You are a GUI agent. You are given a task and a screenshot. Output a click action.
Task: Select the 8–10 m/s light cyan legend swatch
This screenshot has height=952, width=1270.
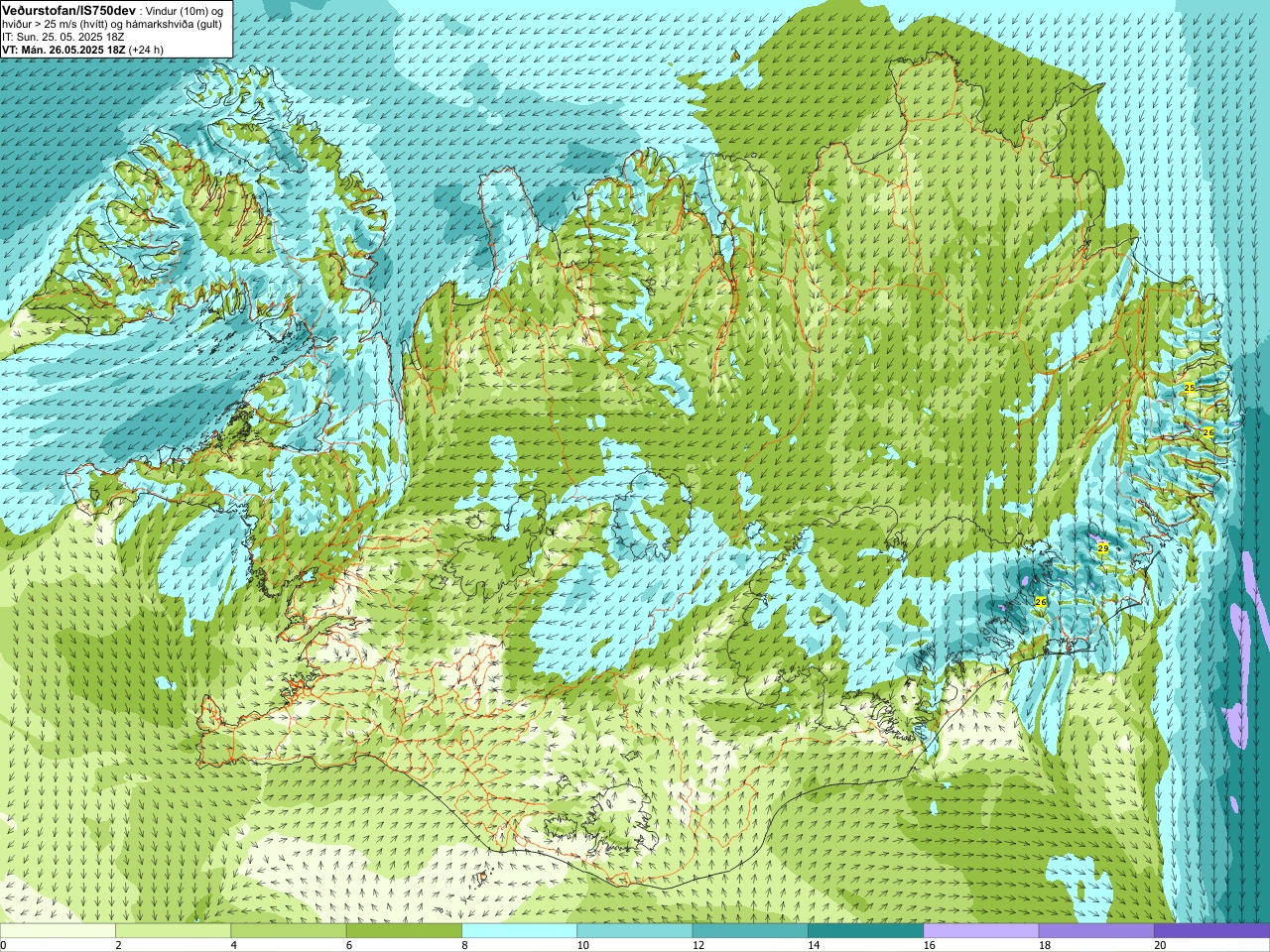point(519,931)
